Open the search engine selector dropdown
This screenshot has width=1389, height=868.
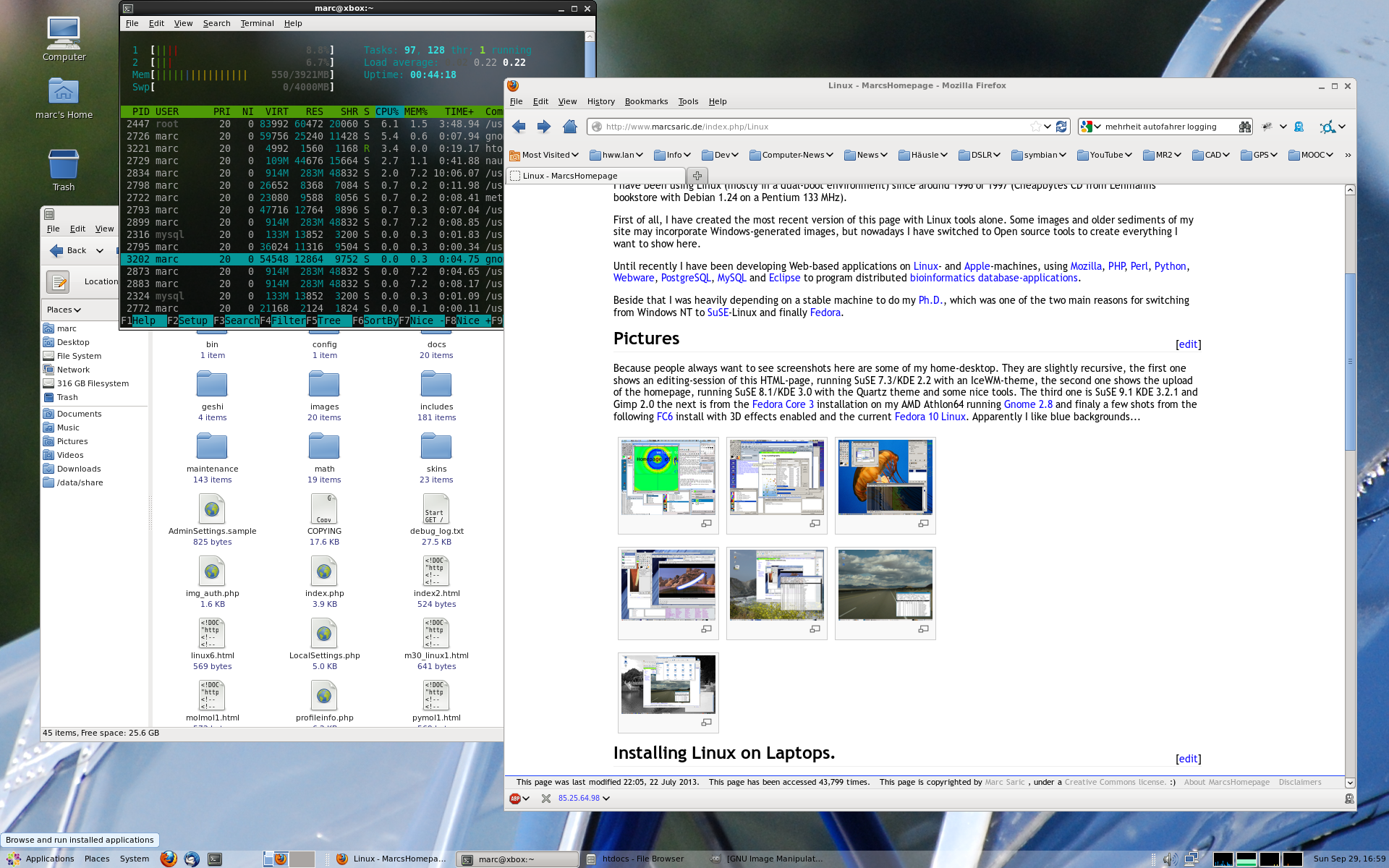(x=1090, y=127)
